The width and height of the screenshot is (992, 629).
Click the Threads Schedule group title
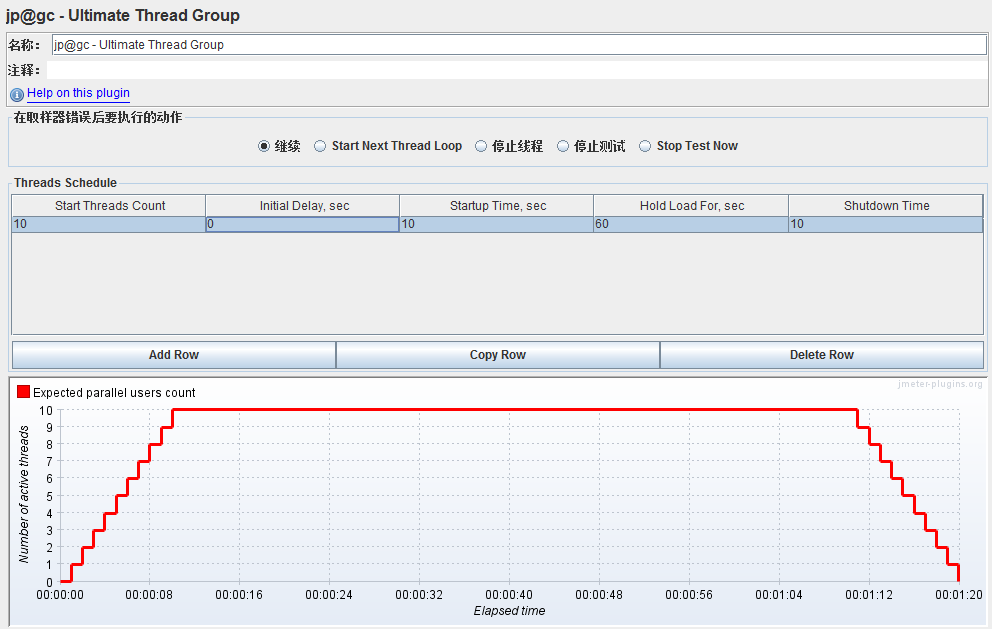[x=65, y=183]
